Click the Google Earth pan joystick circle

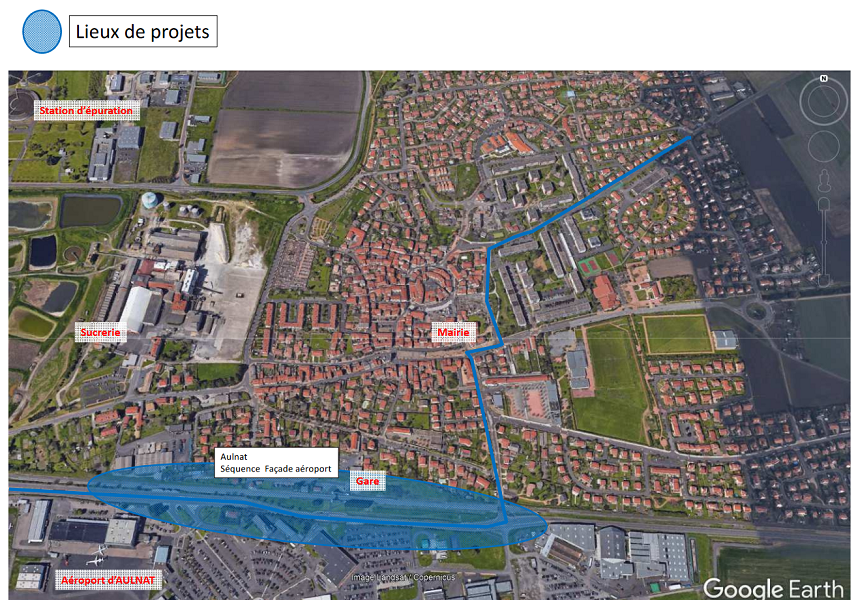point(824,146)
